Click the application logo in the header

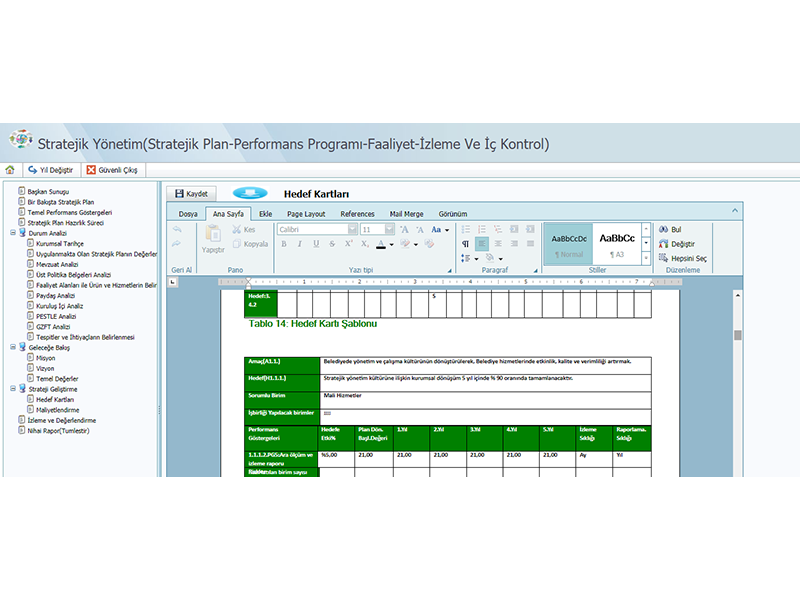[20, 138]
